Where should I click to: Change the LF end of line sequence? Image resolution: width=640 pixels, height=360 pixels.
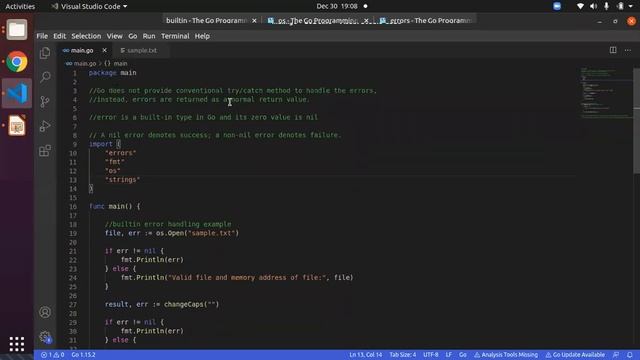tap(449, 355)
